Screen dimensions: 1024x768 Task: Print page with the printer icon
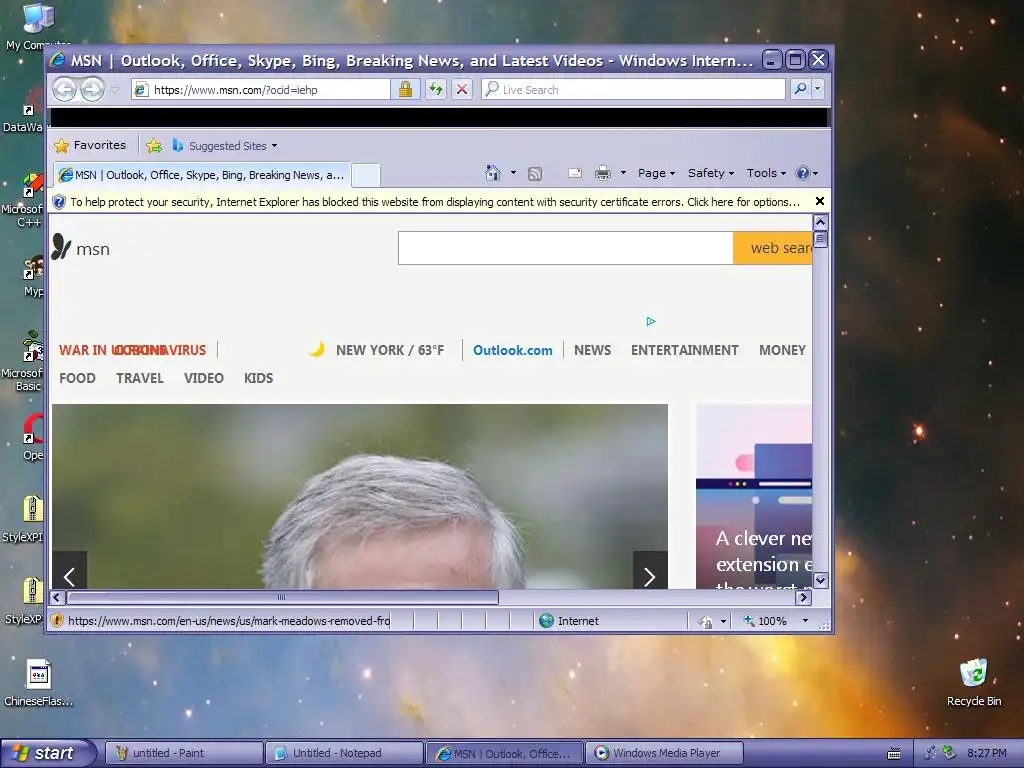click(602, 173)
